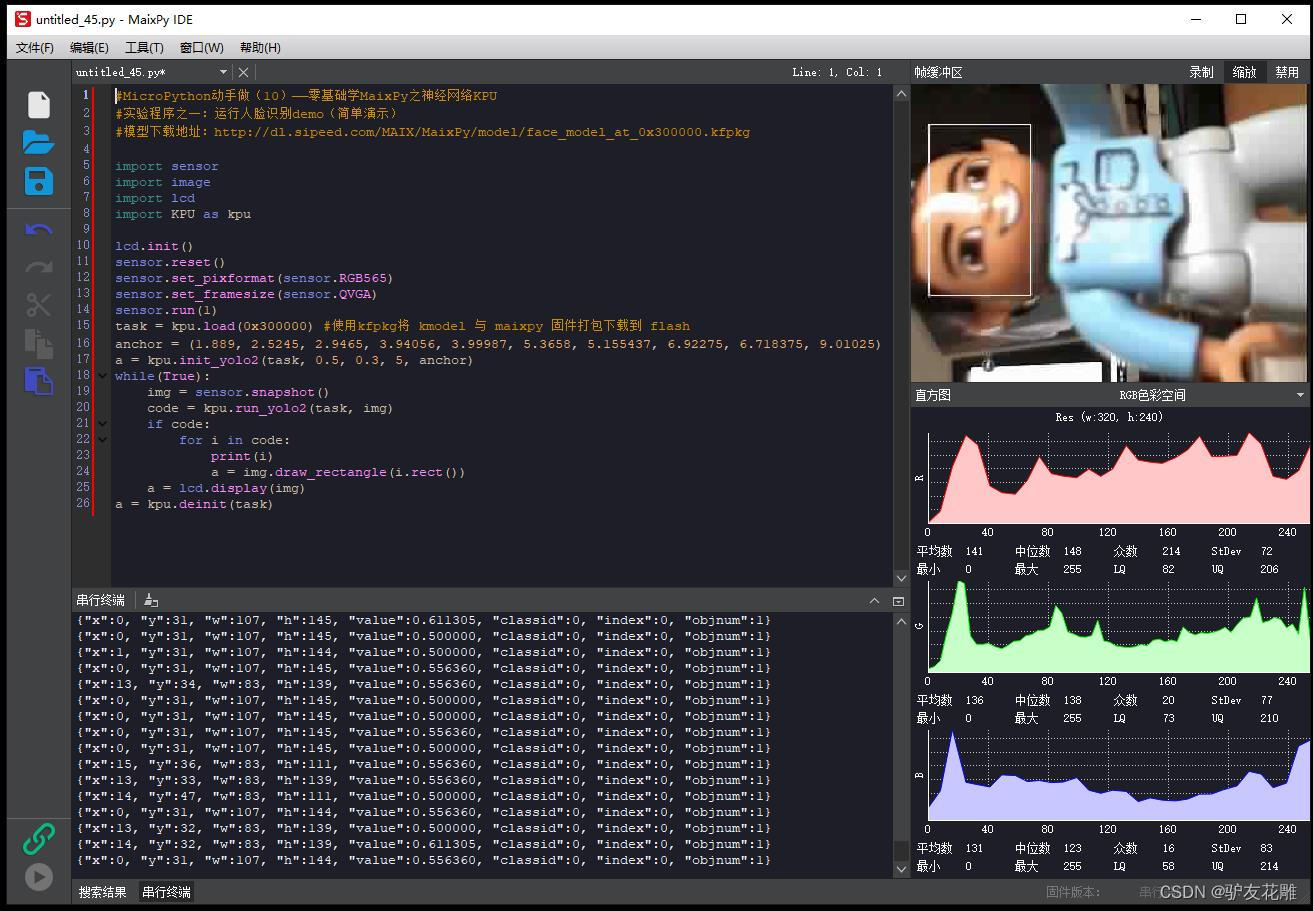Clear serial terminal with the broom icon
This screenshot has width=1313, height=911.
pos(151,600)
